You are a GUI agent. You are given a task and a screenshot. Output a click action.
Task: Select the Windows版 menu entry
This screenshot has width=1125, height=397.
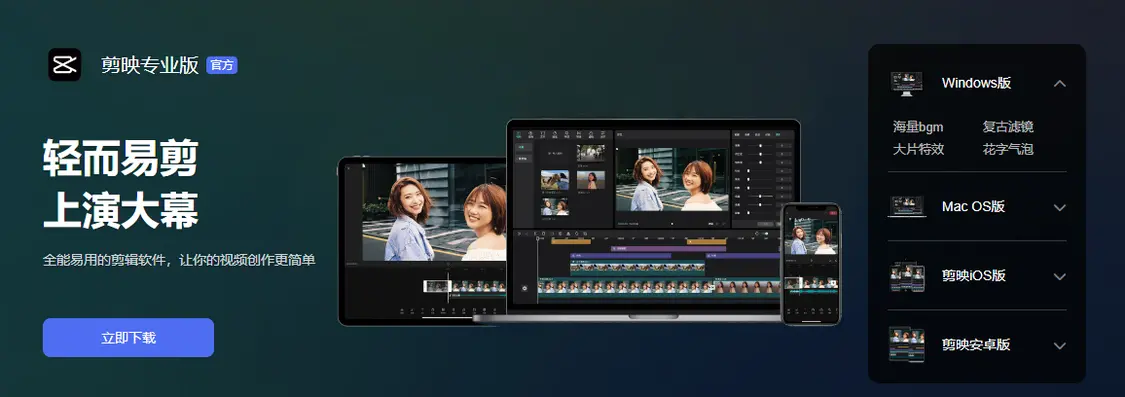tap(977, 83)
